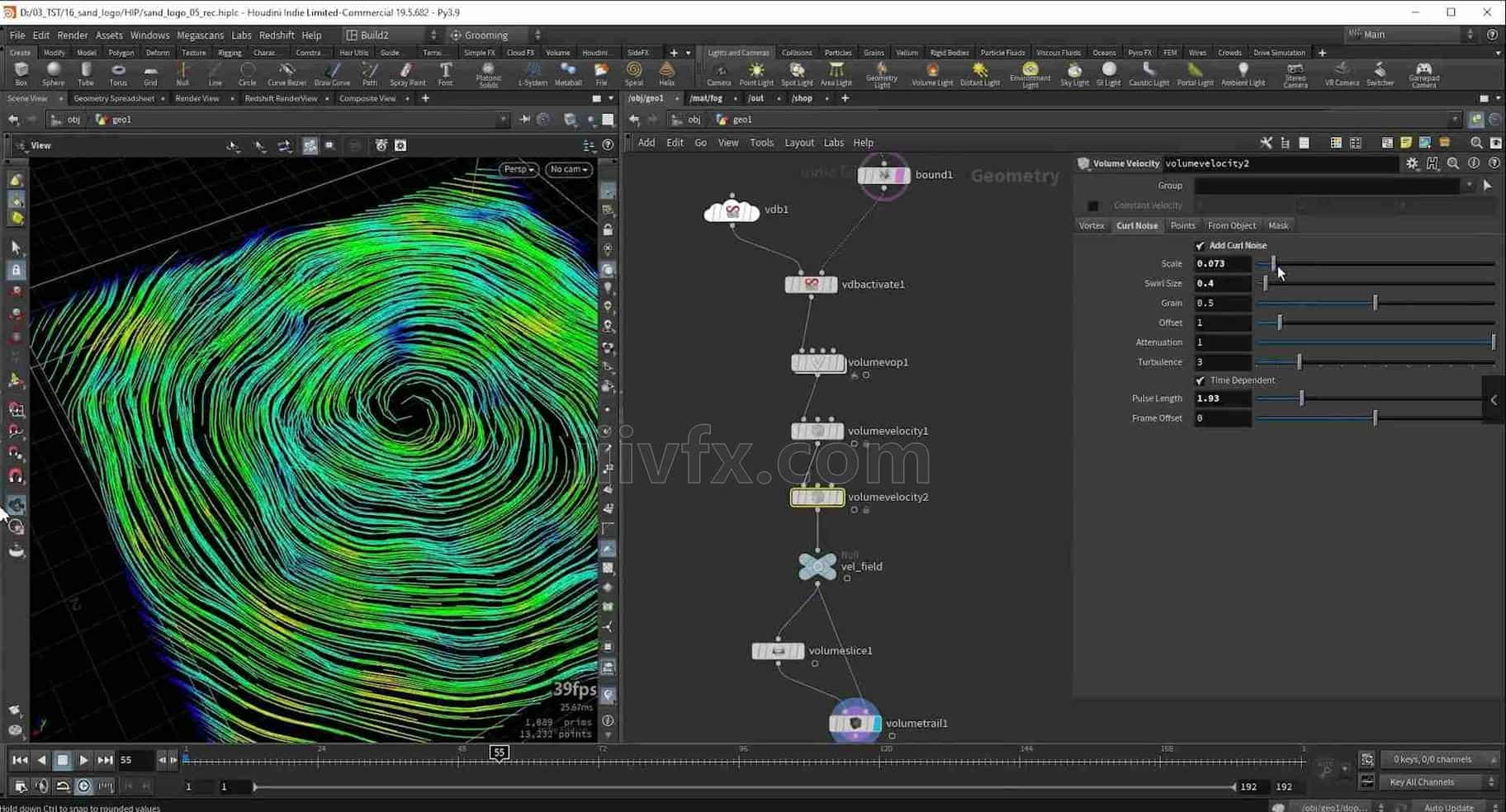This screenshot has height=812, width=1506.
Task: Select the Torus shelf tool
Action: [x=118, y=73]
